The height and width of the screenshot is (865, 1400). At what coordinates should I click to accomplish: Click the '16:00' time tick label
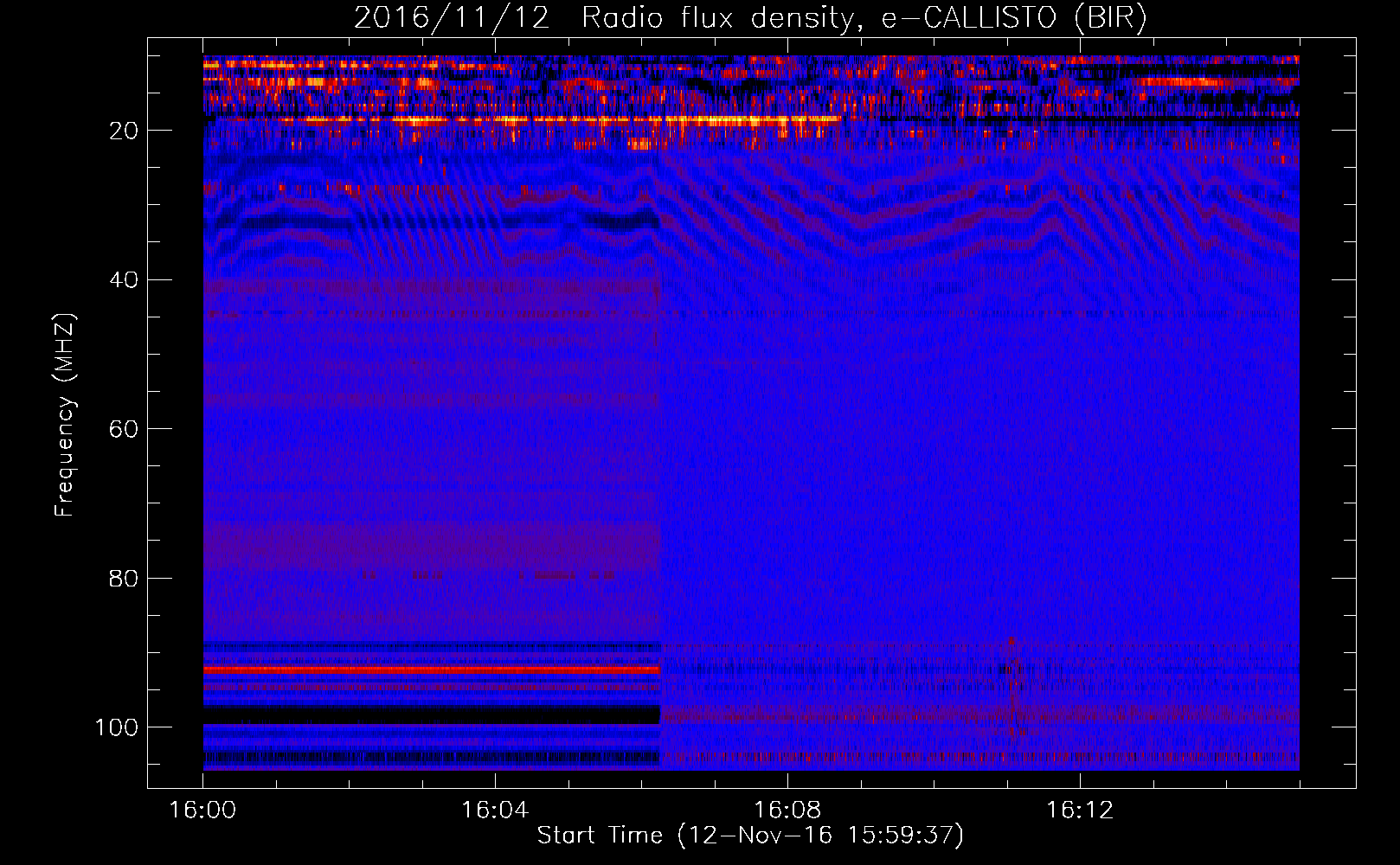(x=203, y=811)
